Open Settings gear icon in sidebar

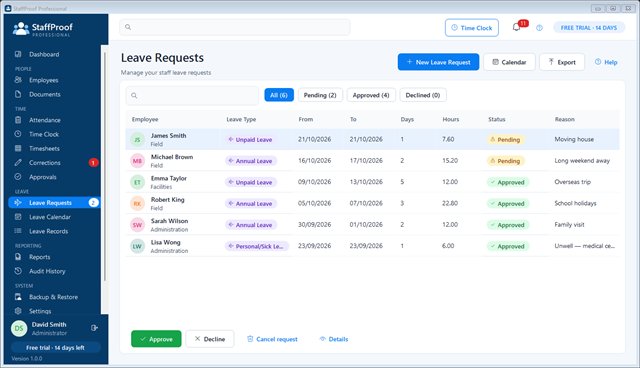(18, 311)
